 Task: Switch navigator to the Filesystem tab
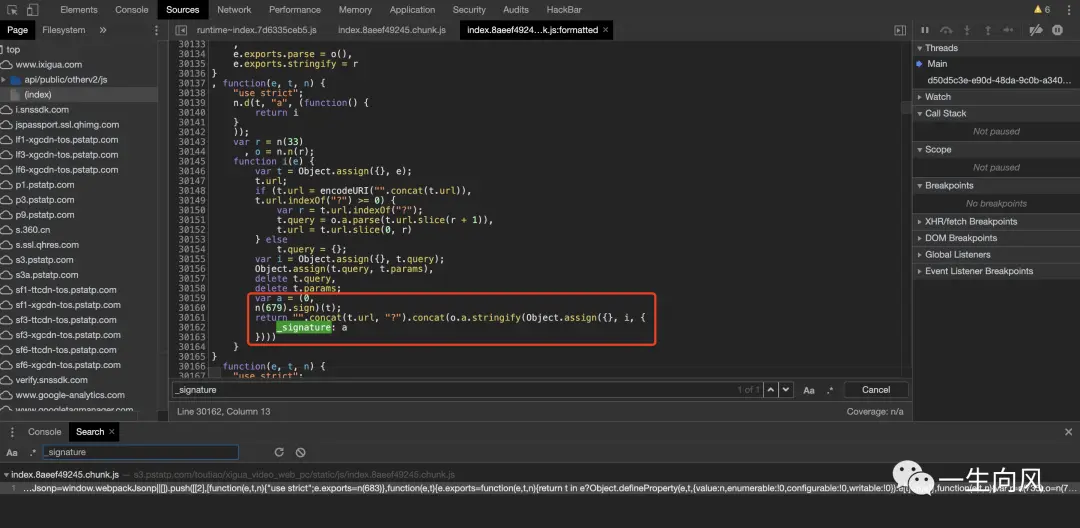(x=64, y=30)
